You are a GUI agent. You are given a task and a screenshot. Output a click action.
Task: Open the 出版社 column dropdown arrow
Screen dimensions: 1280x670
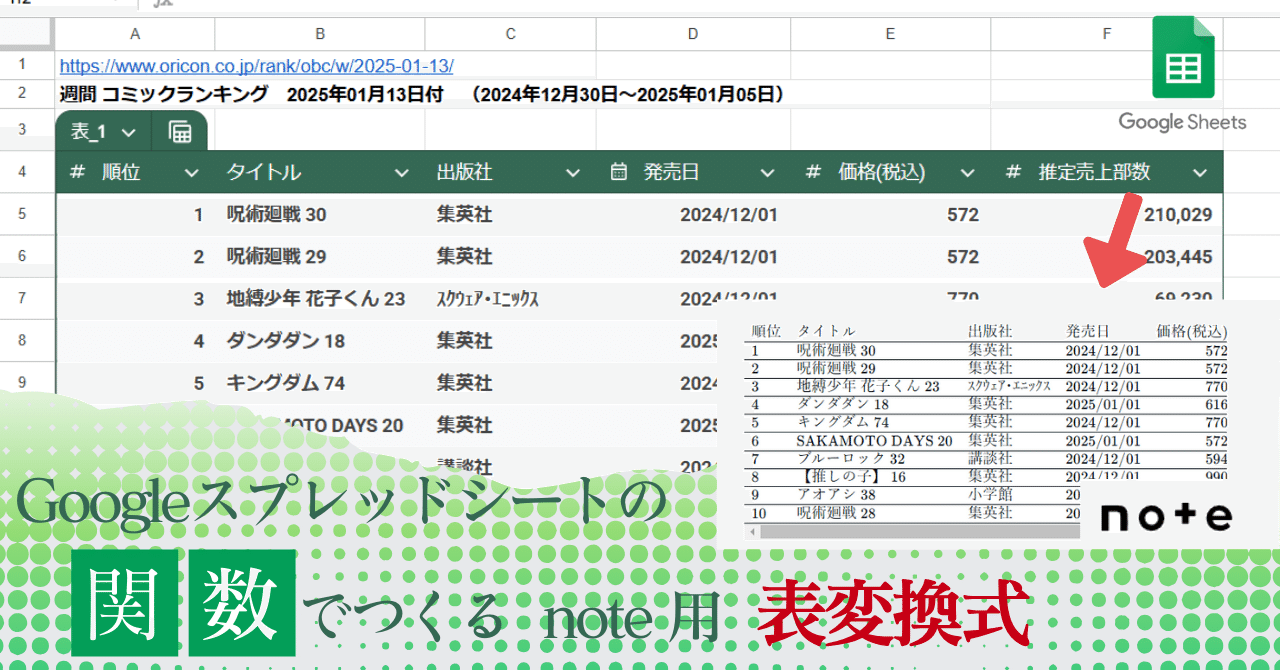point(573,173)
